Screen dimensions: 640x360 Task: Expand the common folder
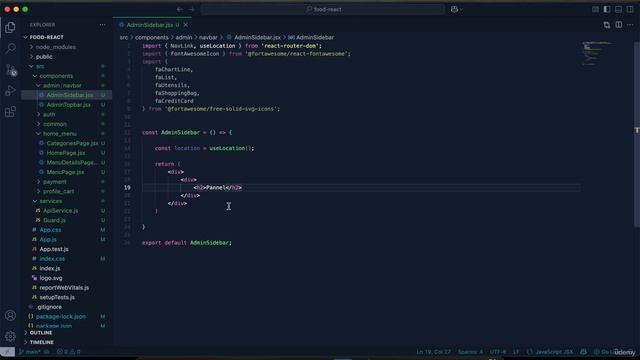(67, 124)
